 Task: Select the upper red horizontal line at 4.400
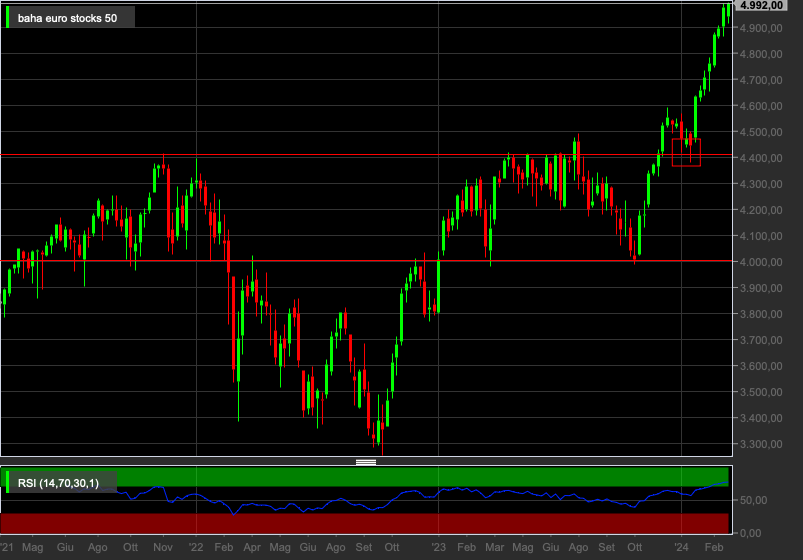(366, 155)
